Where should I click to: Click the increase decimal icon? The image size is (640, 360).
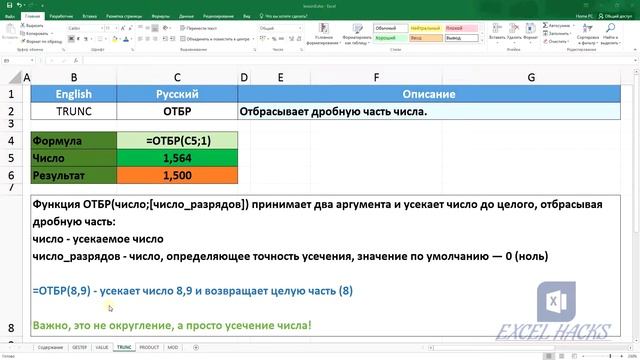tap(291, 39)
